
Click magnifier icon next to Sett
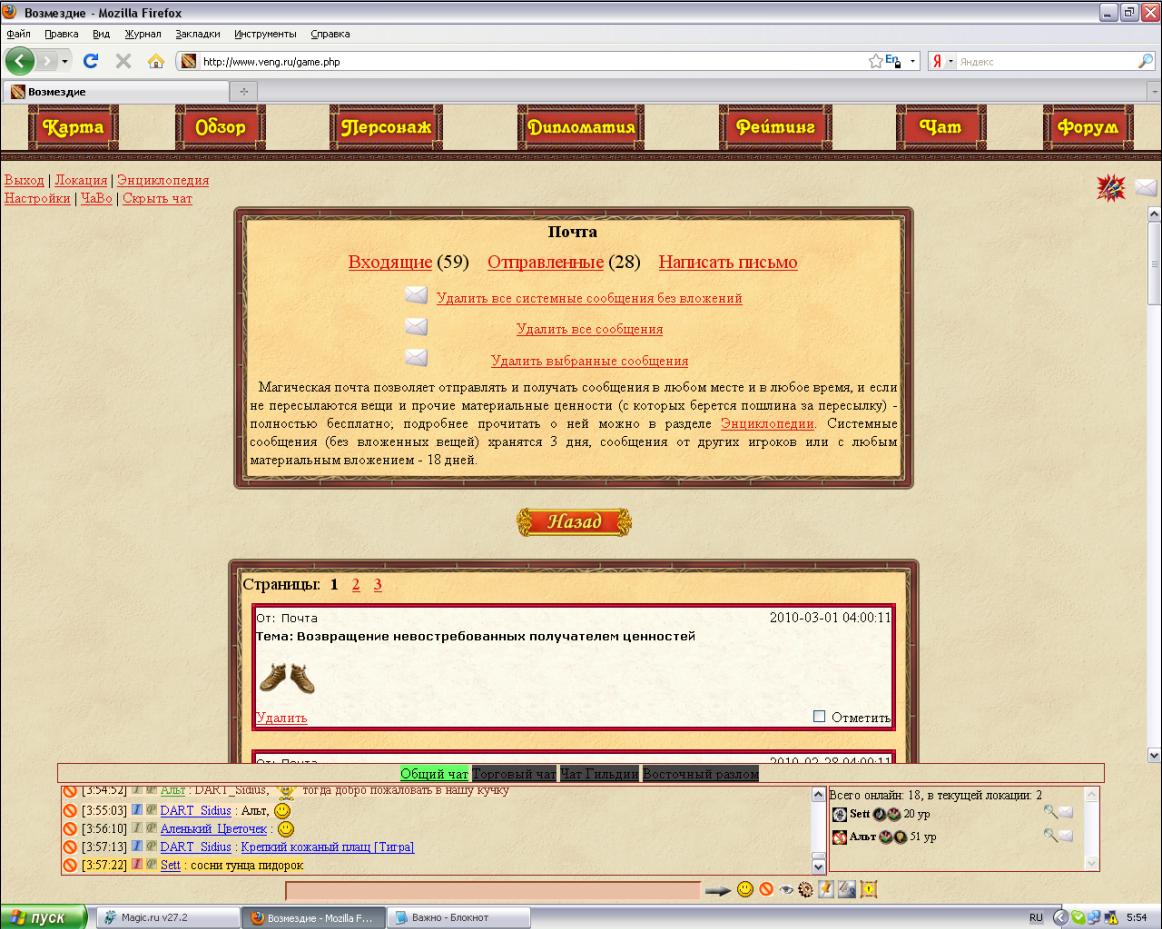1049,812
